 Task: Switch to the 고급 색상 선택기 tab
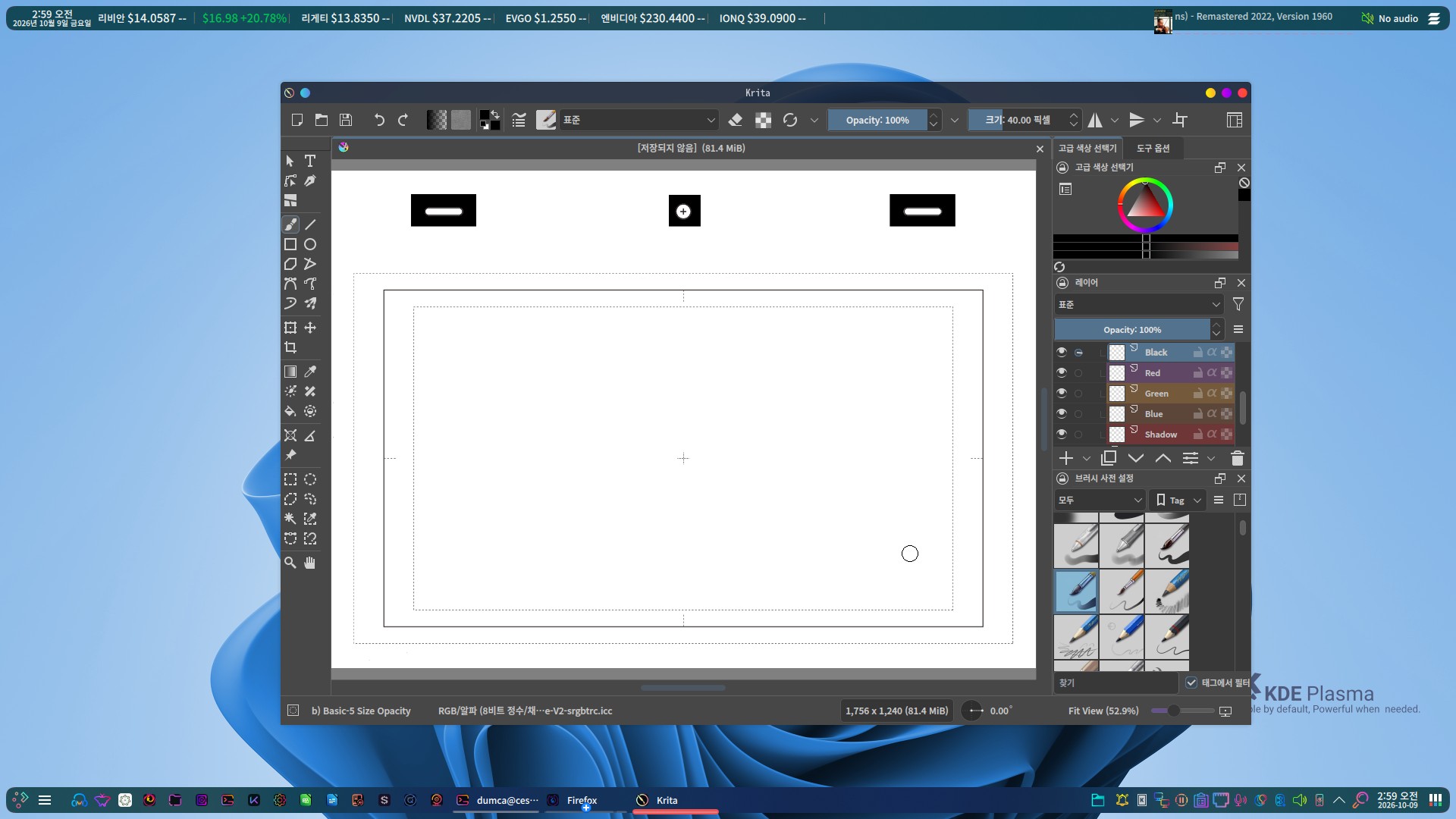1087,148
